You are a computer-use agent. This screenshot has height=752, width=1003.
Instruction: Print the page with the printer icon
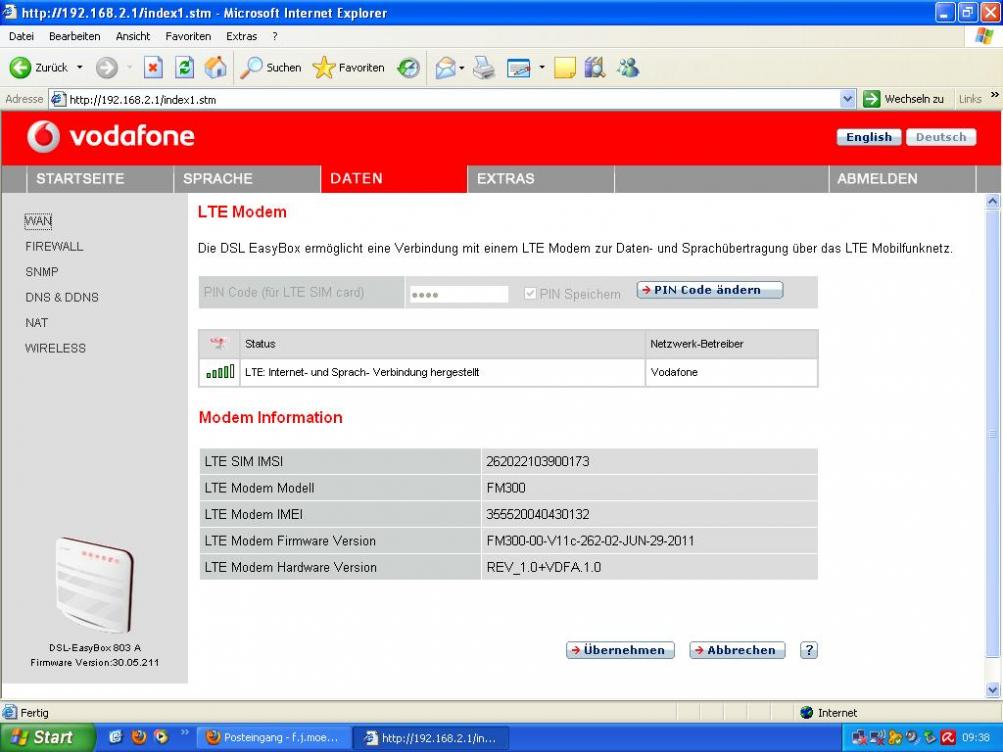484,67
